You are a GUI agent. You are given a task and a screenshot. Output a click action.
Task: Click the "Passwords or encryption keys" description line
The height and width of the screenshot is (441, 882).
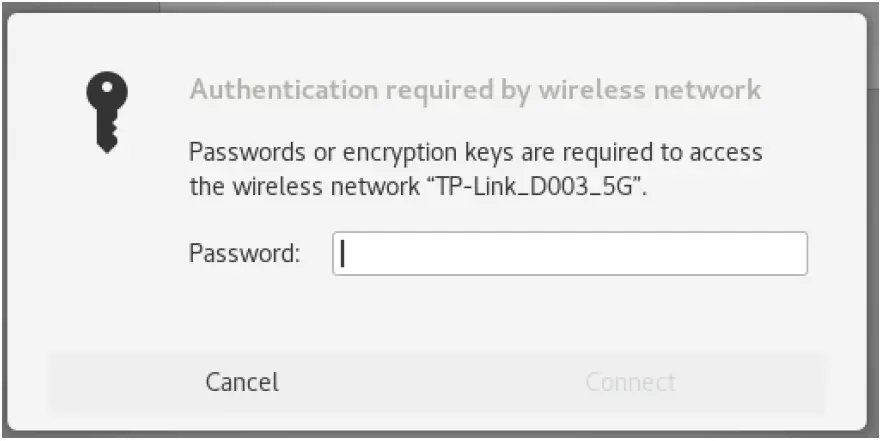(x=475, y=153)
